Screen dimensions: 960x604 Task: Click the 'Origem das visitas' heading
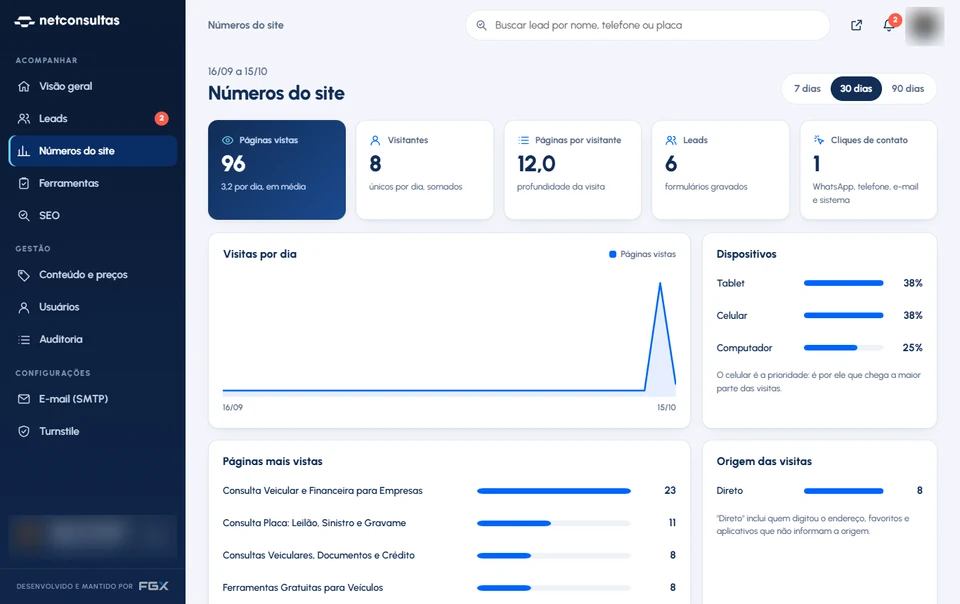coord(764,461)
